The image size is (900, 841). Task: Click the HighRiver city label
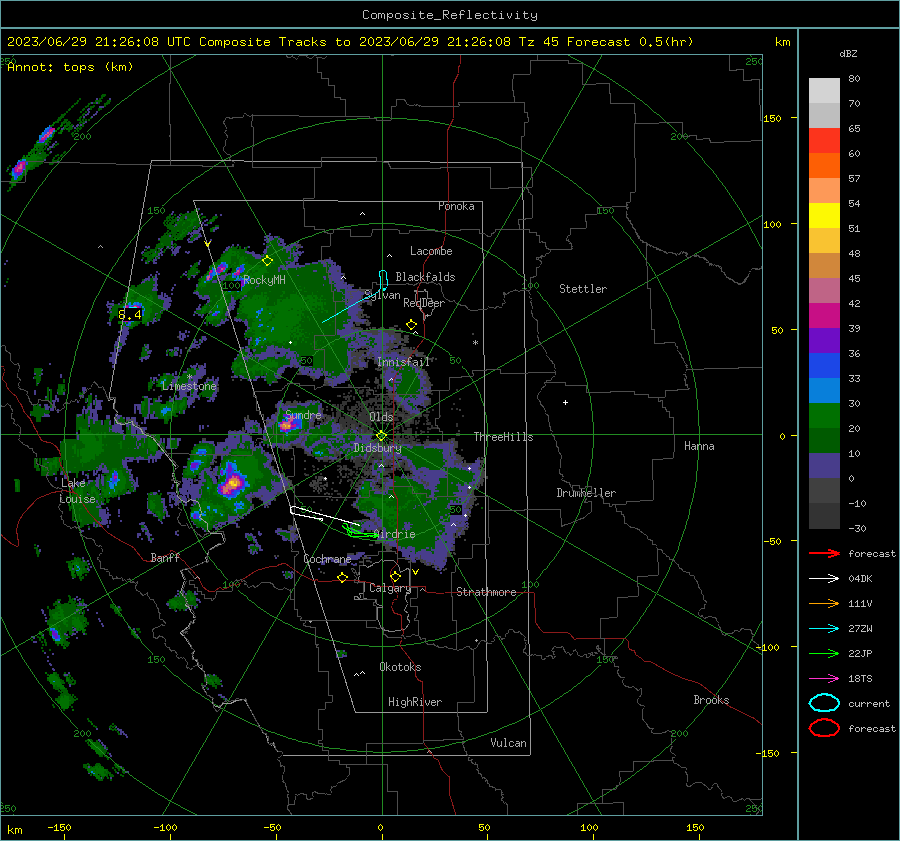pyautogui.click(x=415, y=702)
